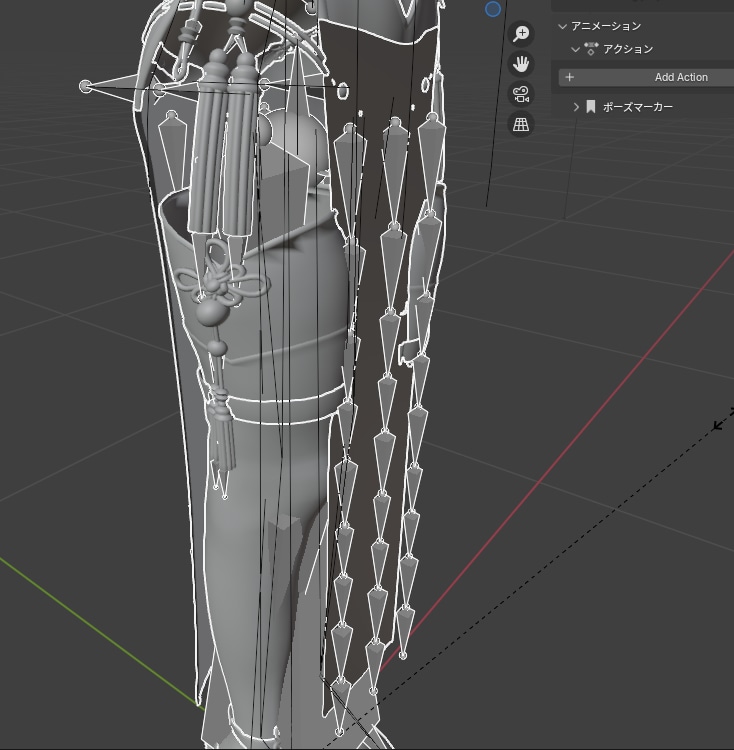Image resolution: width=734 pixels, height=750 pixels.
Task: Click the Add Action button
Action: click(x=646, y=77)
